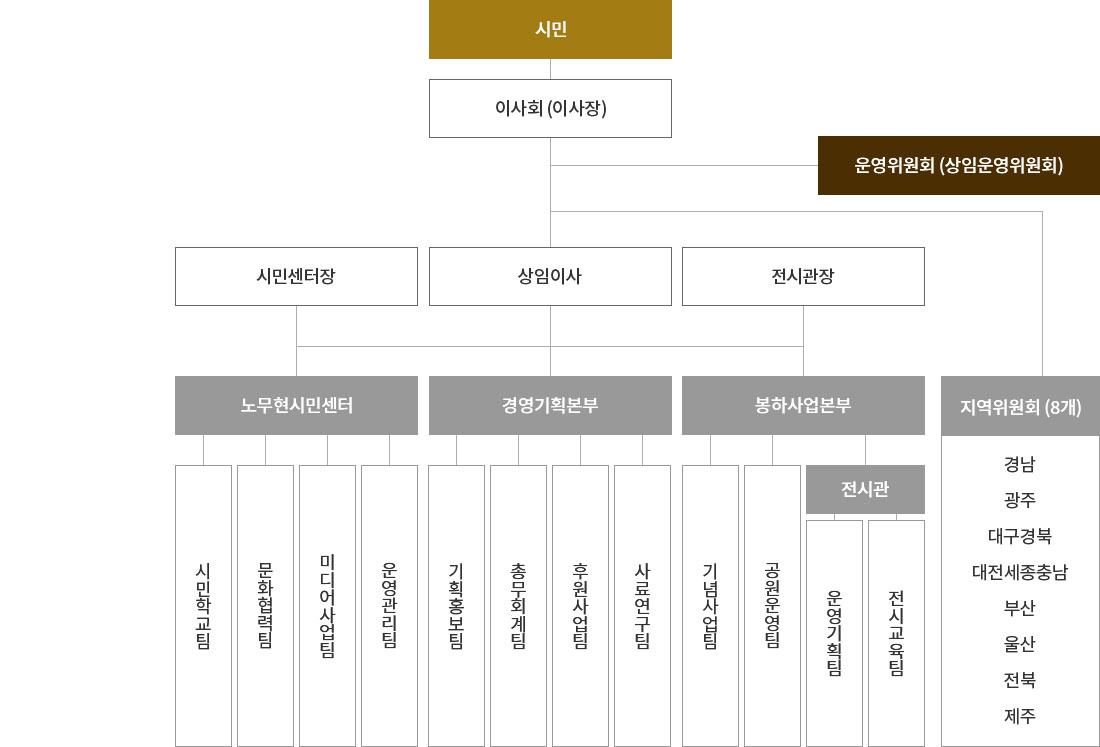Select the 기념사업팀 column
Image resolution: width=1100 pixels, height=747 pixels.
click(710, 605)
